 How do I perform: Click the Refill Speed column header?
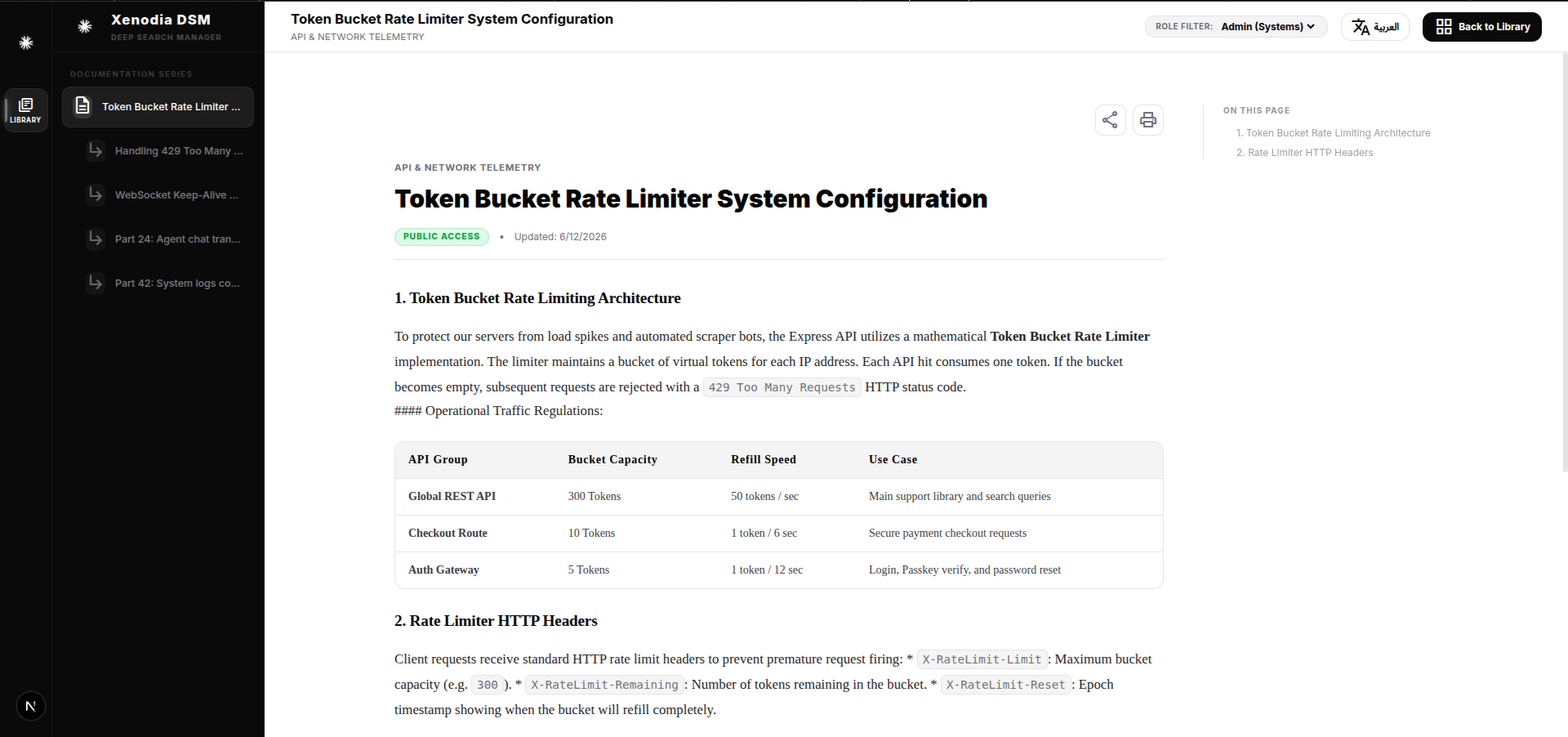pos(764,460)
